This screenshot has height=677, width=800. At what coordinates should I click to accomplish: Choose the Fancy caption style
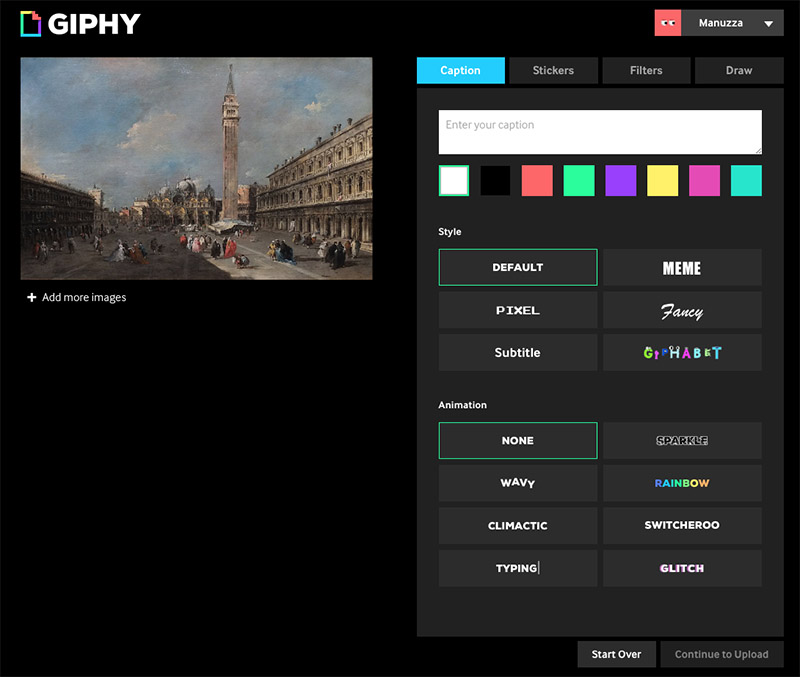click(x=682, y=310)
